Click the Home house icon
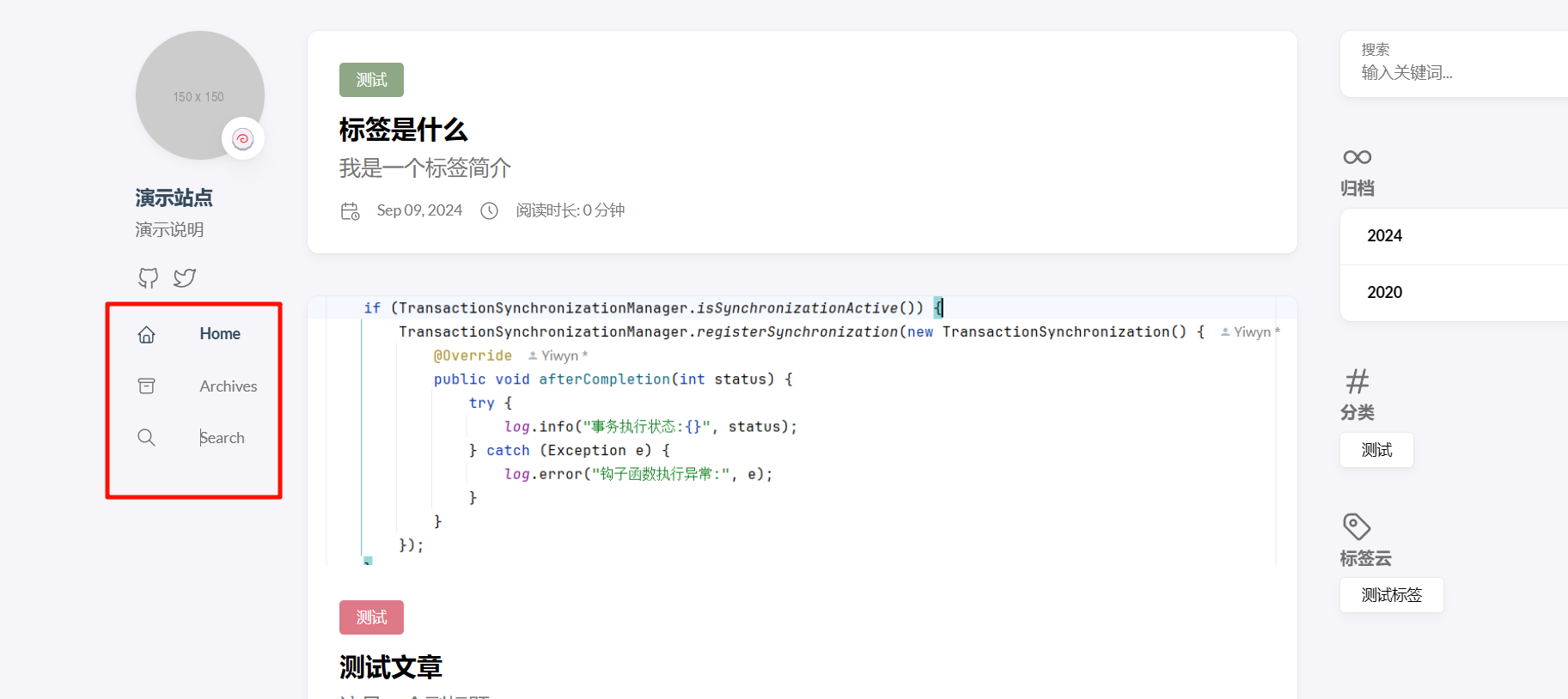This screenshot has width=1568, height=699. point(147,334)
